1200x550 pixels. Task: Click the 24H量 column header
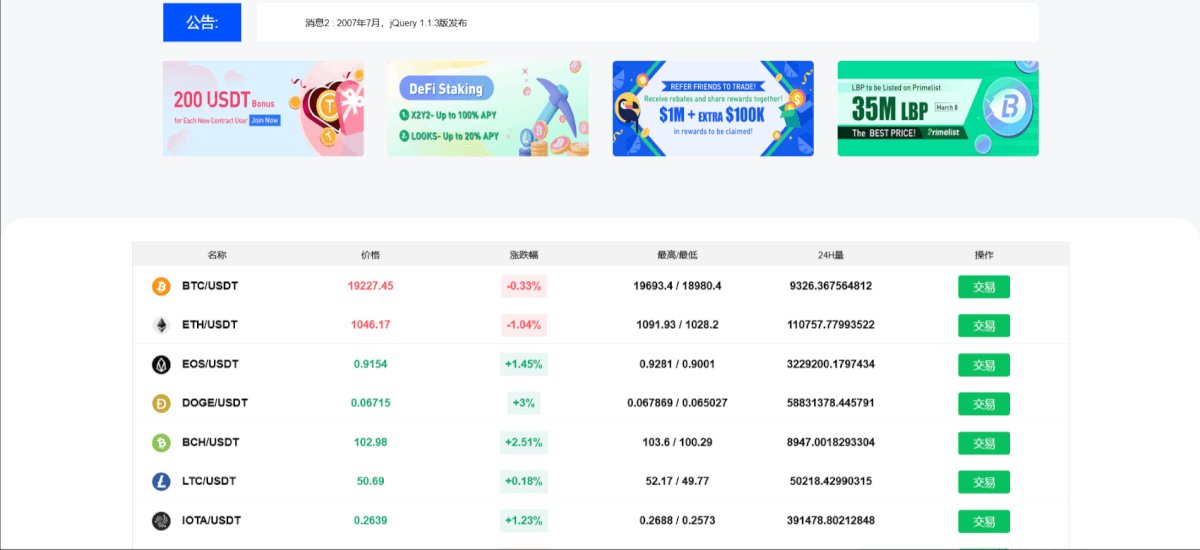tap(831, 255)
